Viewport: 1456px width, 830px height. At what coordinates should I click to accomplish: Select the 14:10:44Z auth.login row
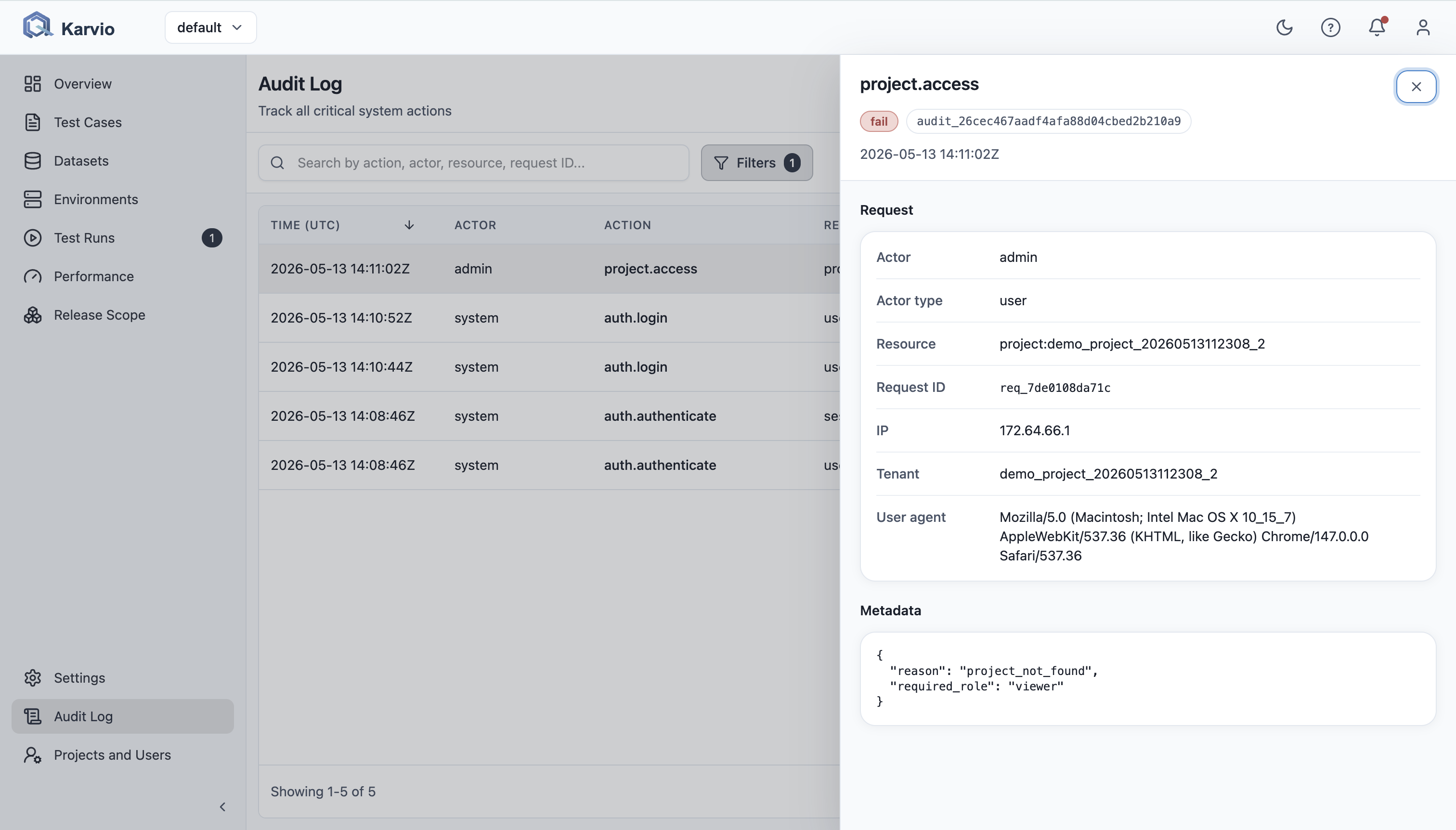coord(549,366)
